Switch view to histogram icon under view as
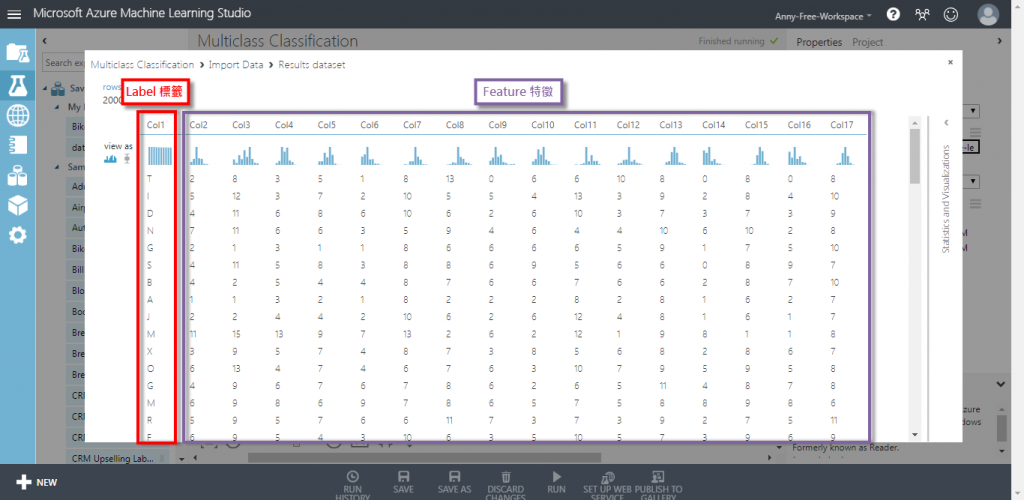 point(110,159)
